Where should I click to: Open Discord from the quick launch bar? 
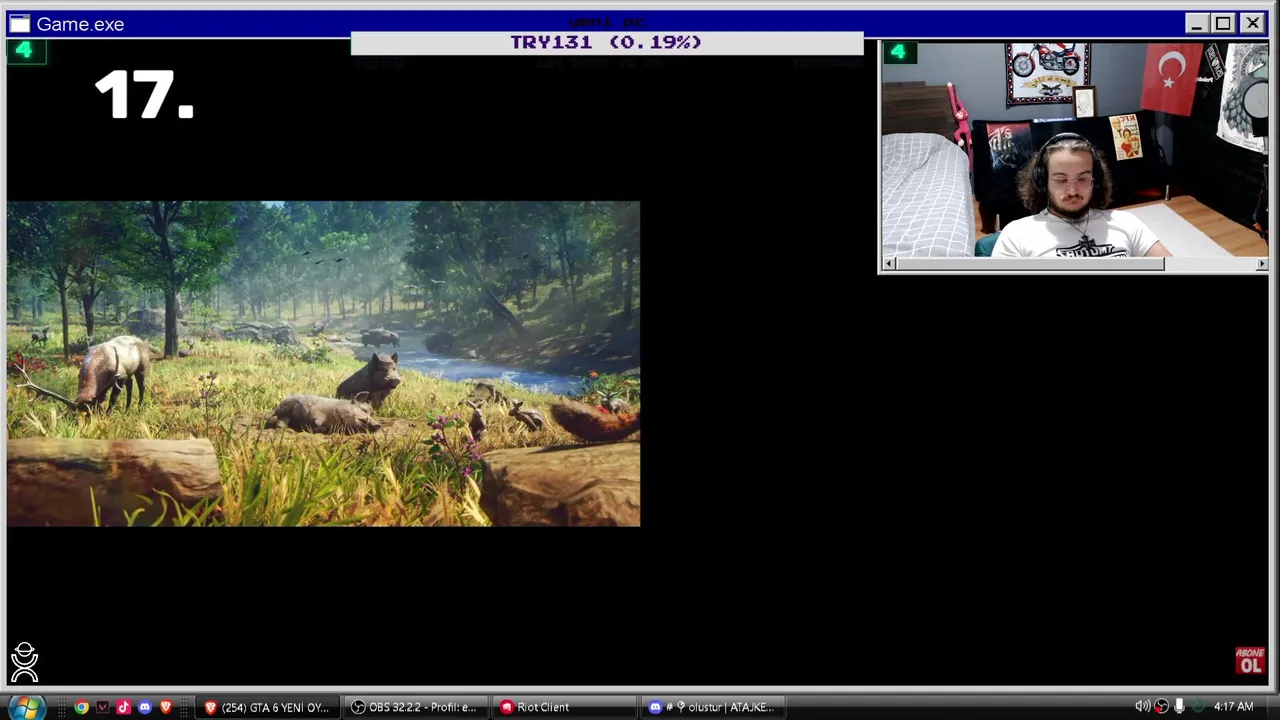point(144,707)
